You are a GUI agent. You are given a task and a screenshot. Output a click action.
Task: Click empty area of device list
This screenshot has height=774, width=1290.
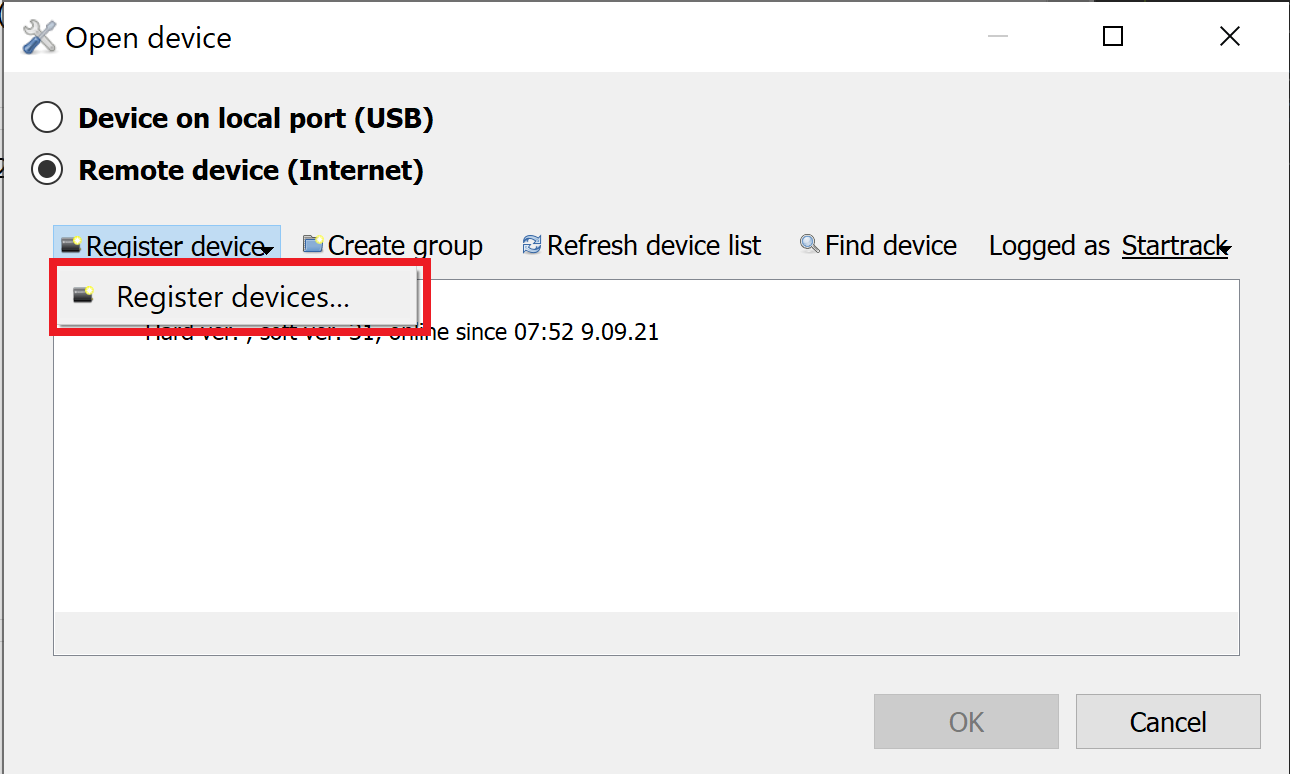click(x=646, y=480)
